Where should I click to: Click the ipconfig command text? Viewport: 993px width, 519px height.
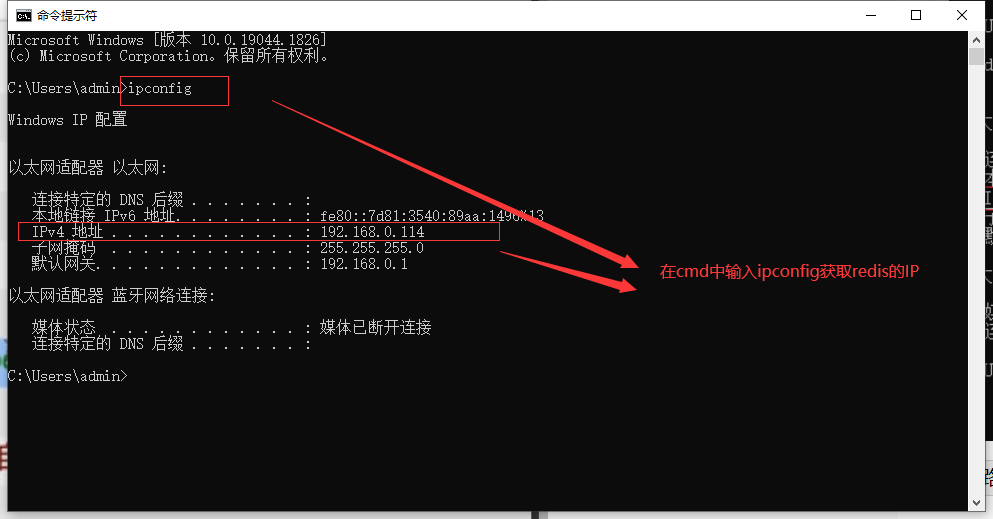point(160,89)
